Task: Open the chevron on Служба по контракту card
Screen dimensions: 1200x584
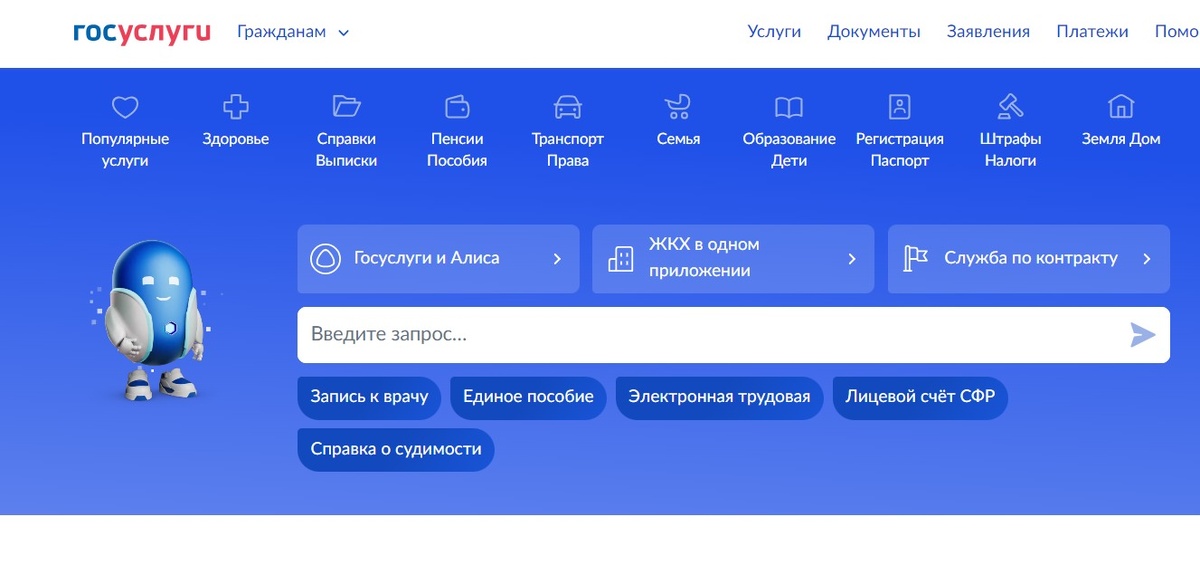Action: coord(1147,259)
